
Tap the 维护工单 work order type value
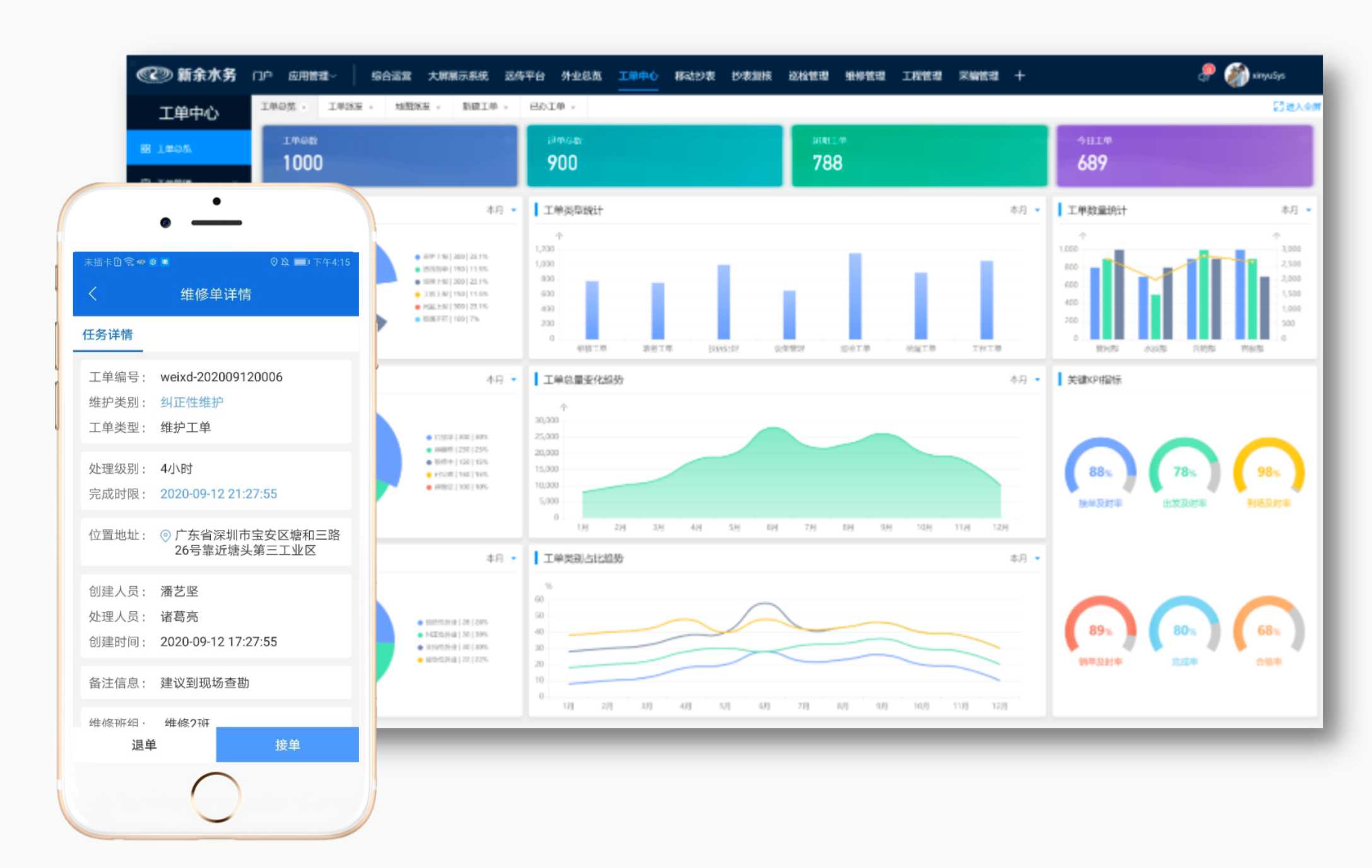[x=186, y=428]
